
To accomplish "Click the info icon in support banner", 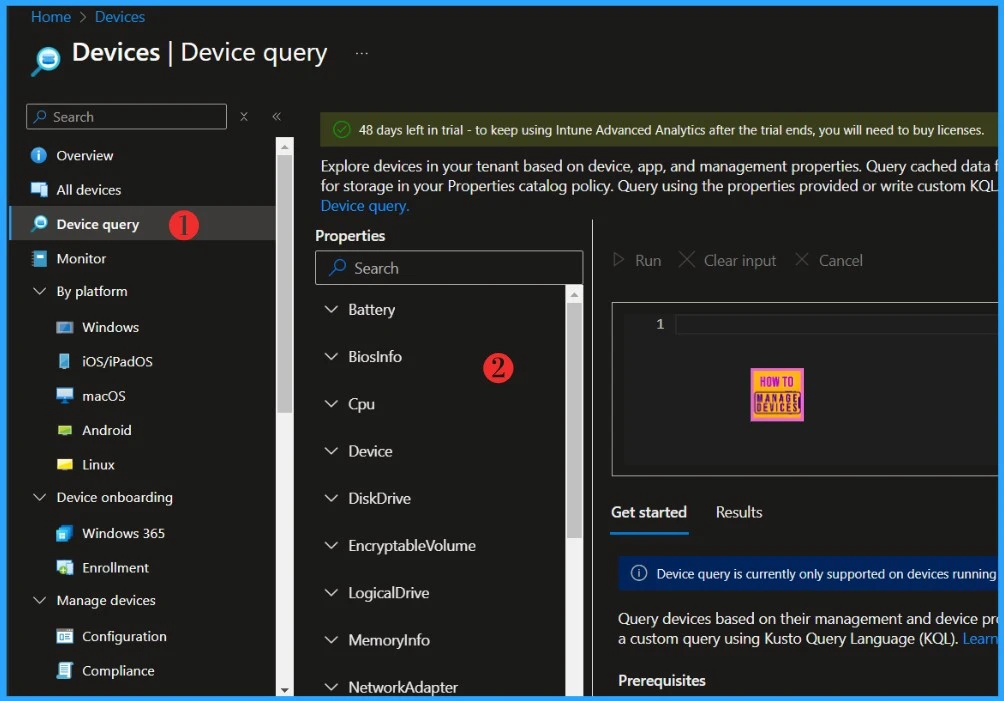I will coord(638,573).
